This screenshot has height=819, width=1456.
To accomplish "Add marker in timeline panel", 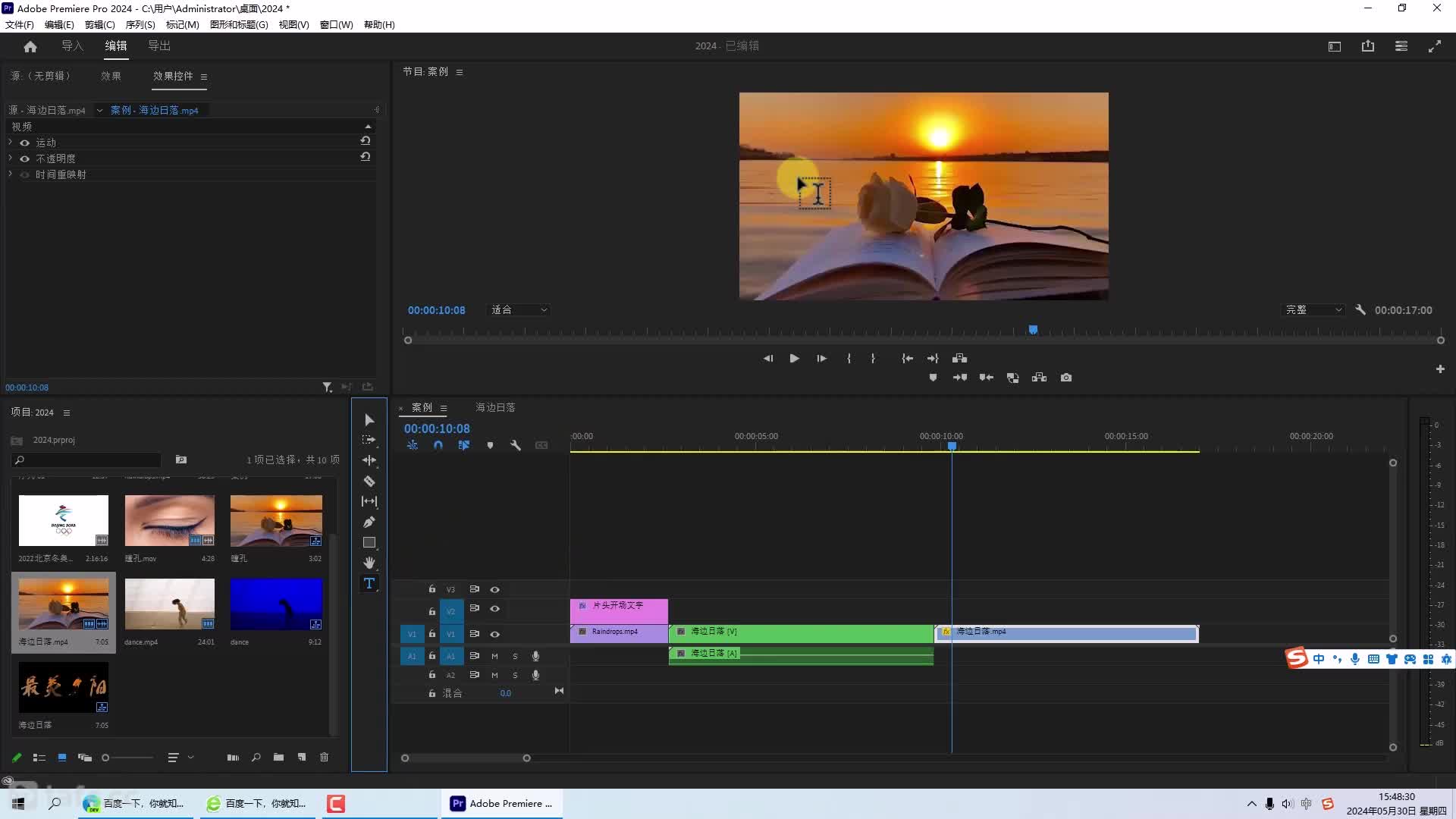I will click(x=490, y=446).
